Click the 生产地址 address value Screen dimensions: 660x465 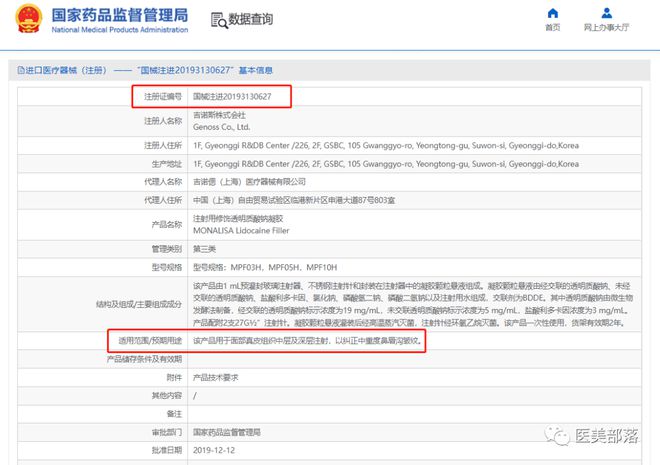(x=386, y=164)
